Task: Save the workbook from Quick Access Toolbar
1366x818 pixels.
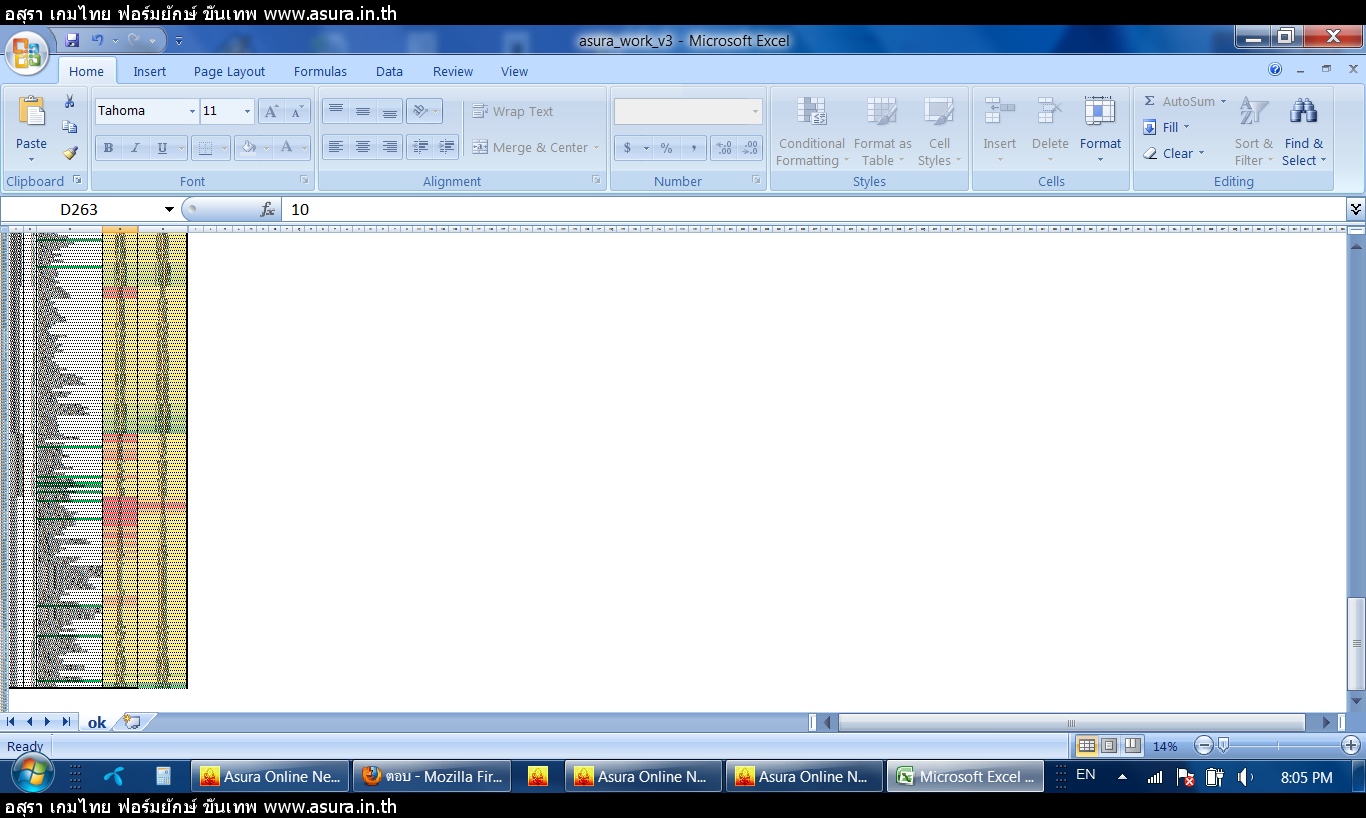Action: [x=72, y=41]
